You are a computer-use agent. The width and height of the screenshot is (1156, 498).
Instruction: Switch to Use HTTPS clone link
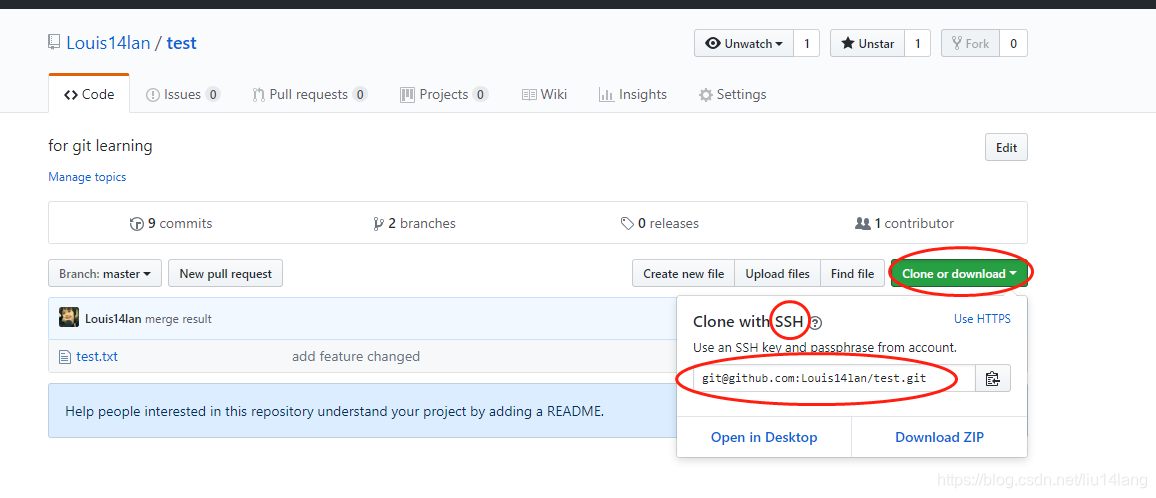(982, 319)
